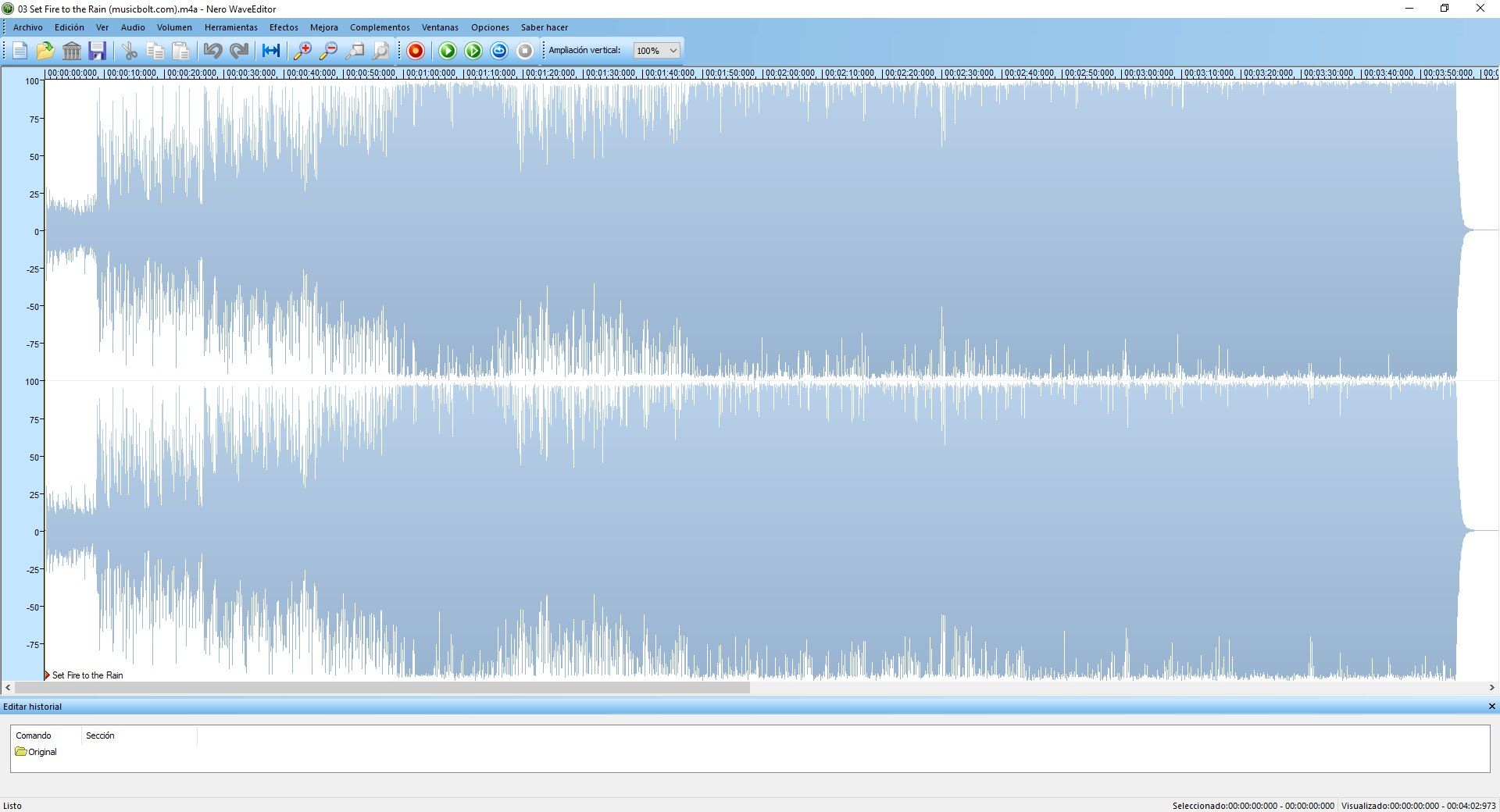Image resolution: width=1500 pixels, height=812 pixels.
Task: Click the Listo status text
Action: tap(12, 806)
